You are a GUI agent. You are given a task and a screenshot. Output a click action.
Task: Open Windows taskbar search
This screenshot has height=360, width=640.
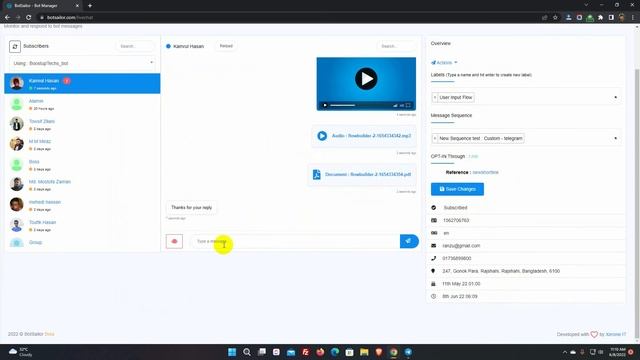(x=247, y=352)
